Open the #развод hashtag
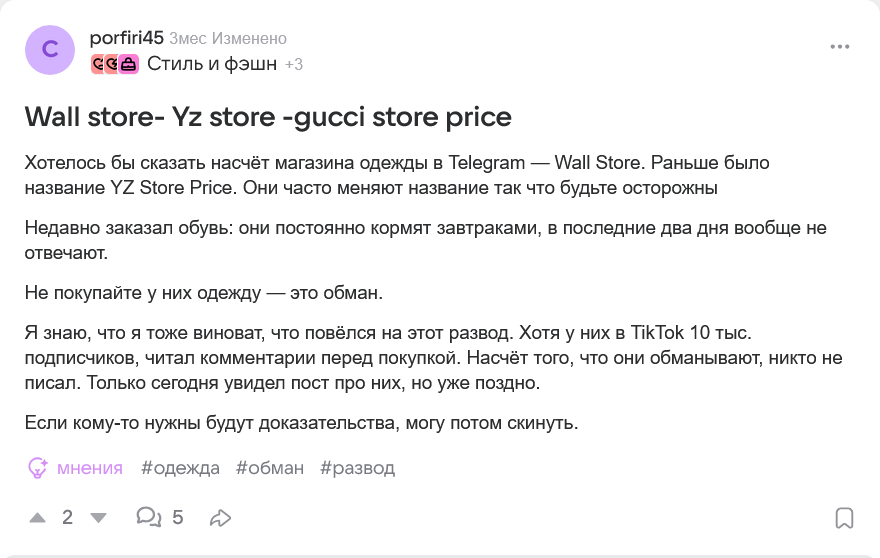Viewport: 880px width, 558px height. click(357, 467)
